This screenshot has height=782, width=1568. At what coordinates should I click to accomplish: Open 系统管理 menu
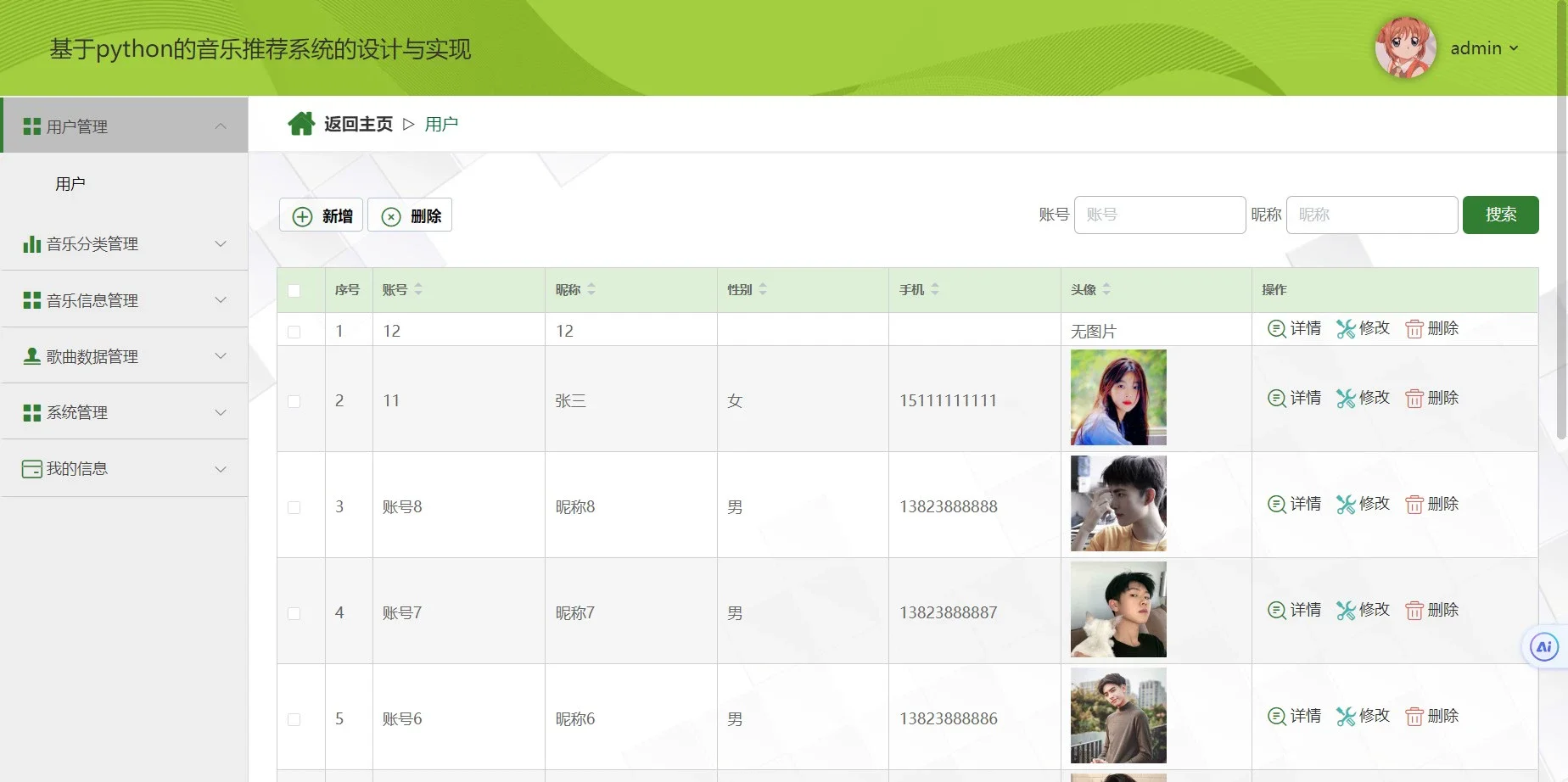tap(125, 413)
